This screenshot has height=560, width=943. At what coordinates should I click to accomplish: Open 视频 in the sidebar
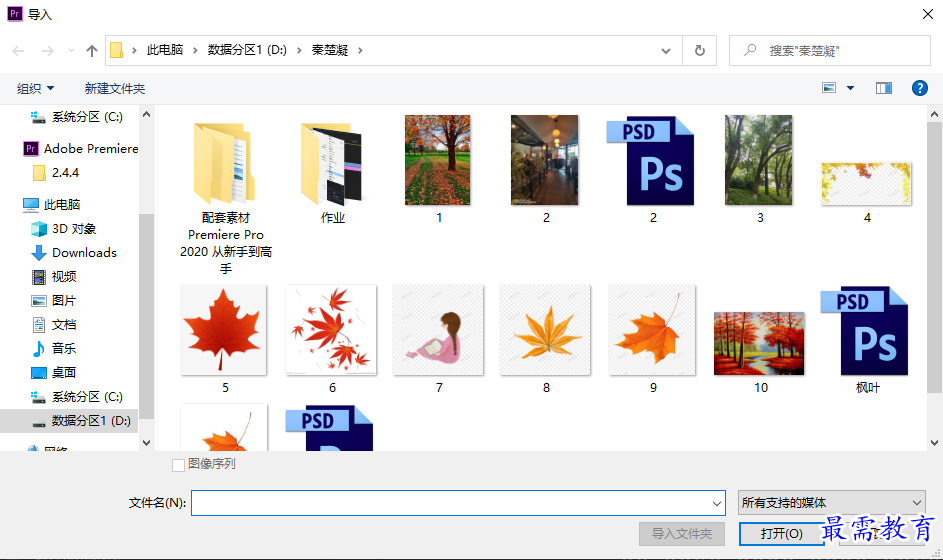tap(54, 277)
